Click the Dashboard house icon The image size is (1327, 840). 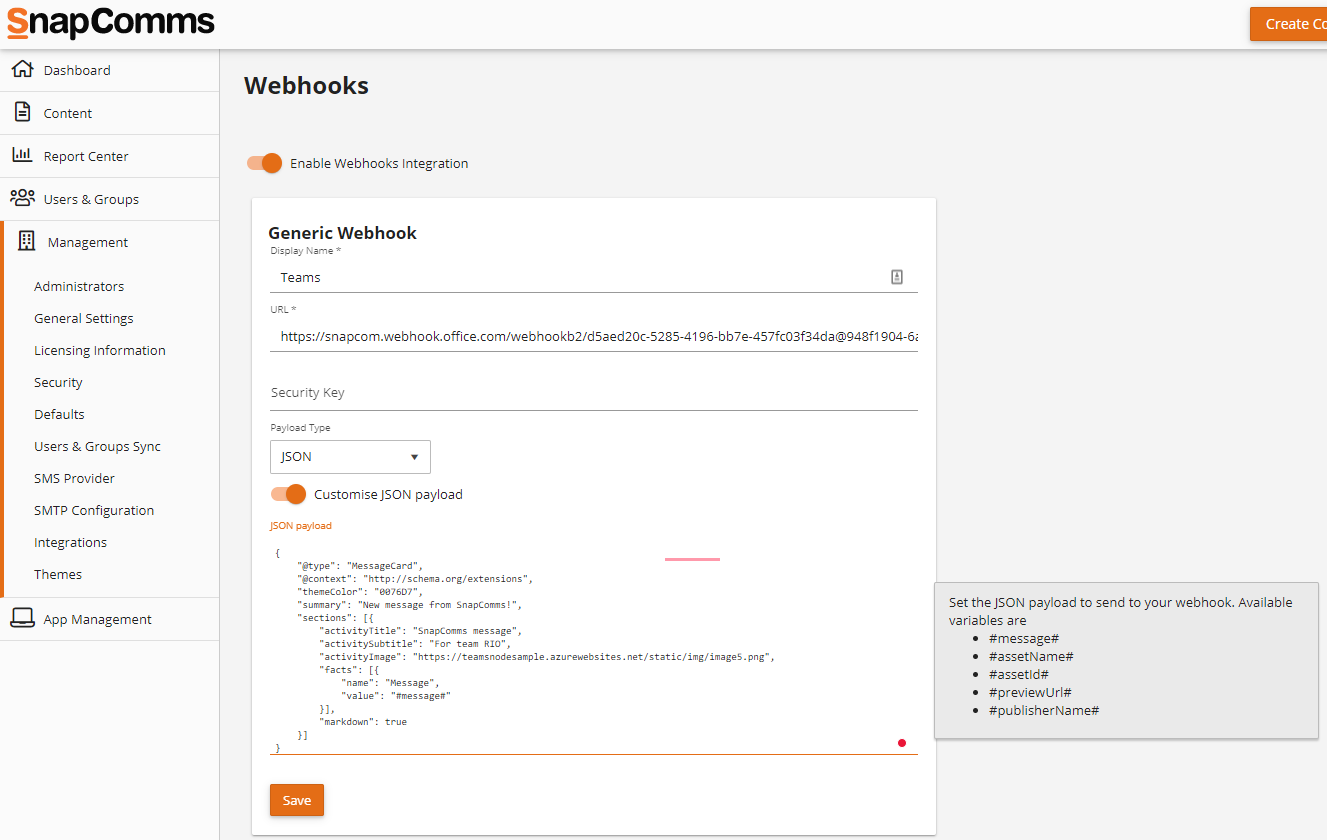click(22, 70)
